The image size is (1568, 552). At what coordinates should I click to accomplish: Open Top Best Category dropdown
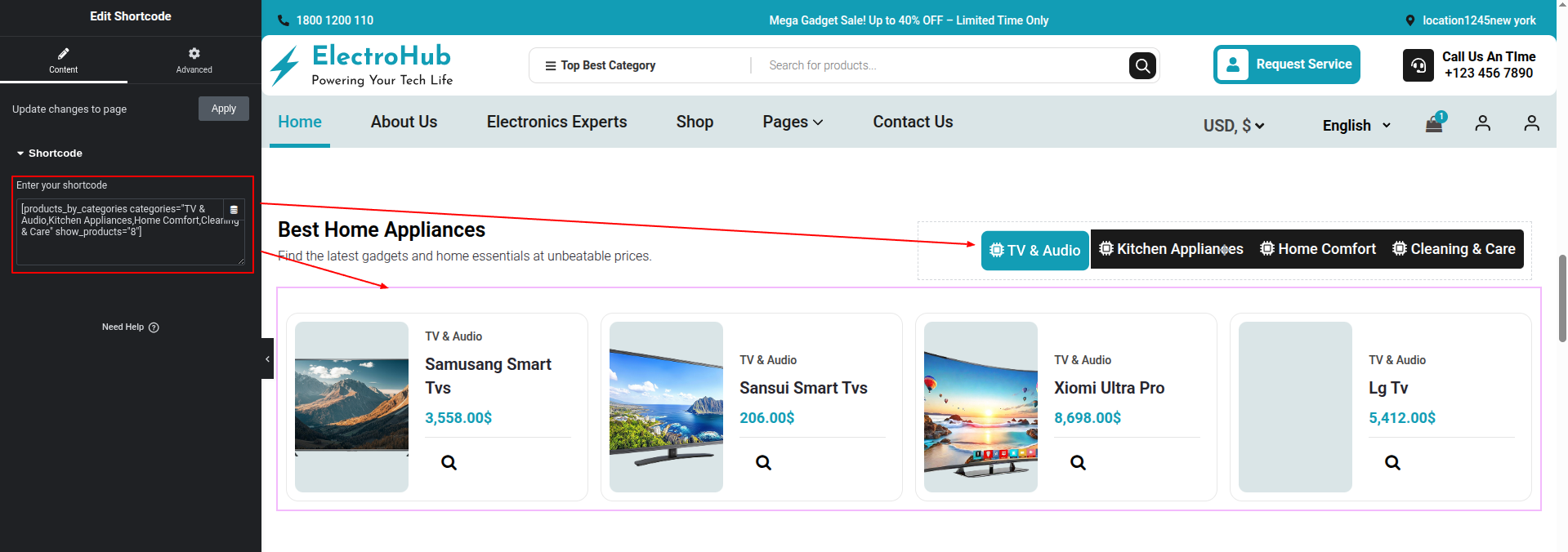601,65
